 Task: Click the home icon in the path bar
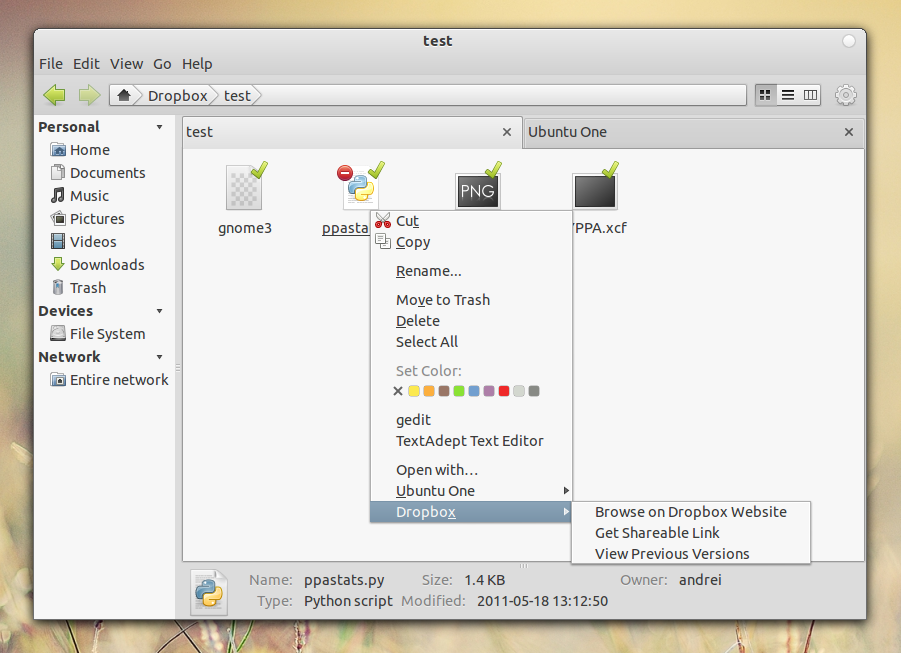[124, 95]
